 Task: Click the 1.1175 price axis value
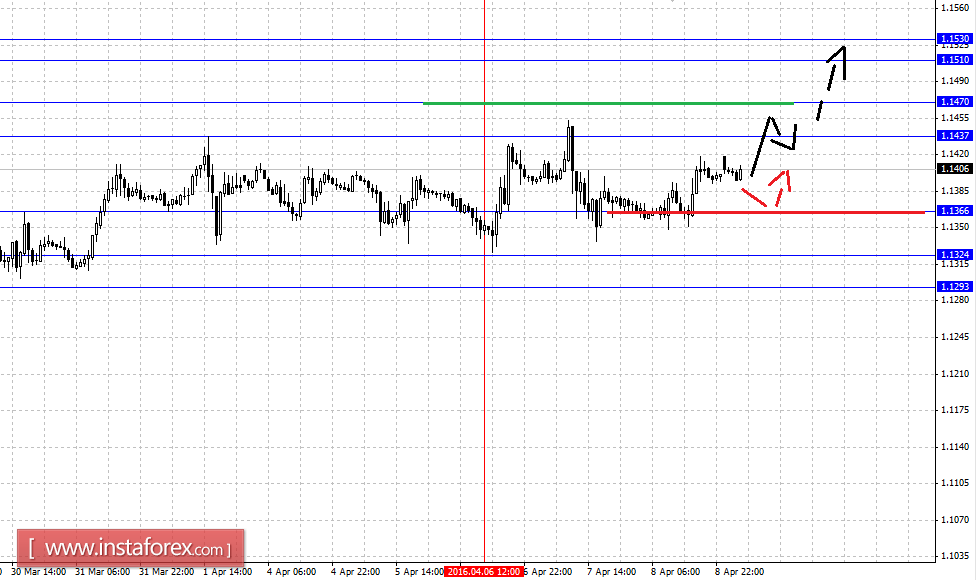pyautogui.click(x=955, y=410)
